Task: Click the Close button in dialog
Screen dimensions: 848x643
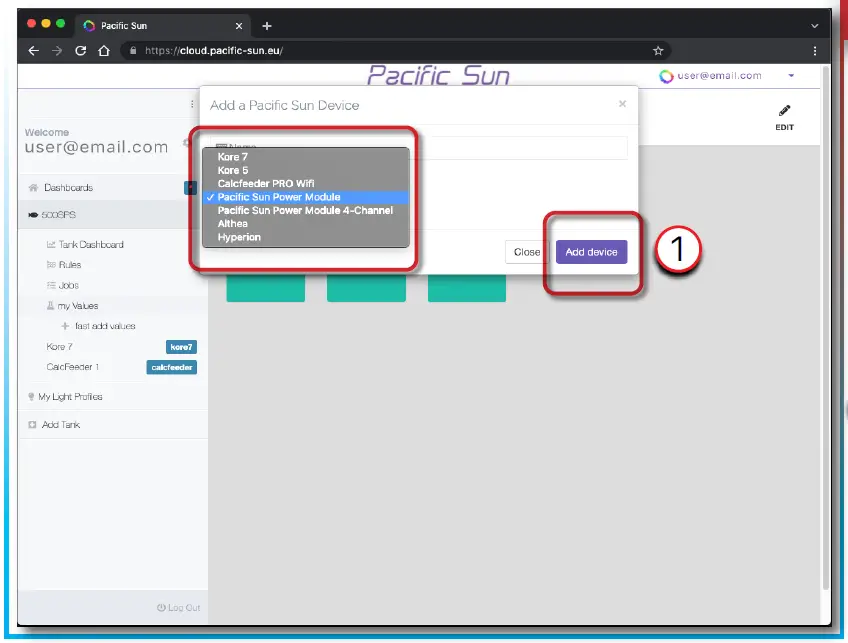Action: (x=527, y=252)
